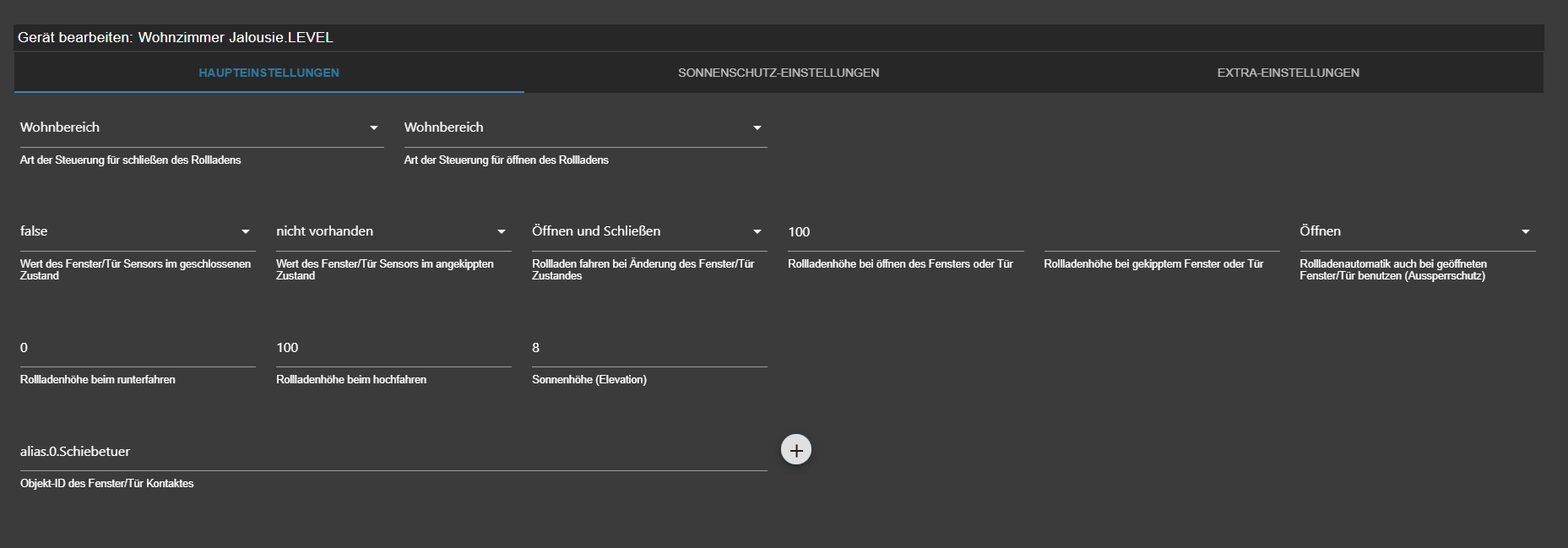
Task: Open the Aussperrschutz 'Öffnen' dropdown
Action: tap(1415, 231)
